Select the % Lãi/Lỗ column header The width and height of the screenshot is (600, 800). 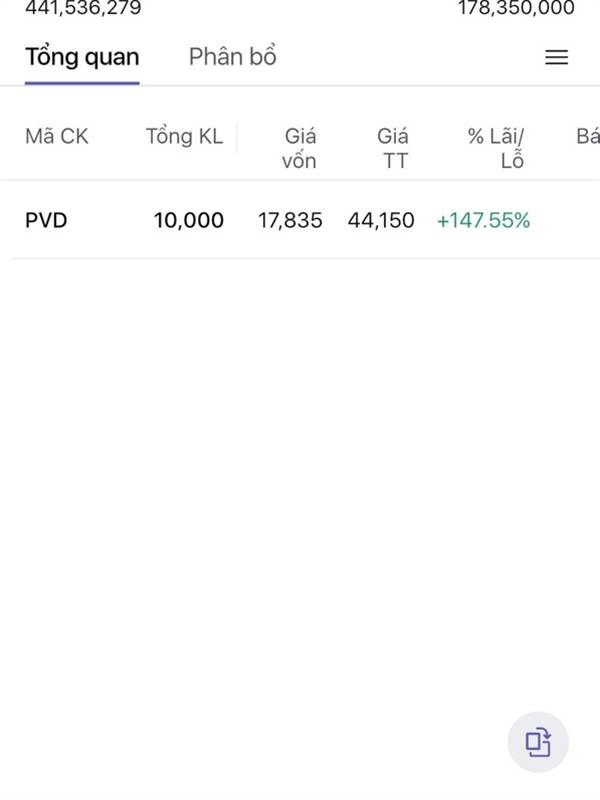pyautogui.click(x=497, y=148)
